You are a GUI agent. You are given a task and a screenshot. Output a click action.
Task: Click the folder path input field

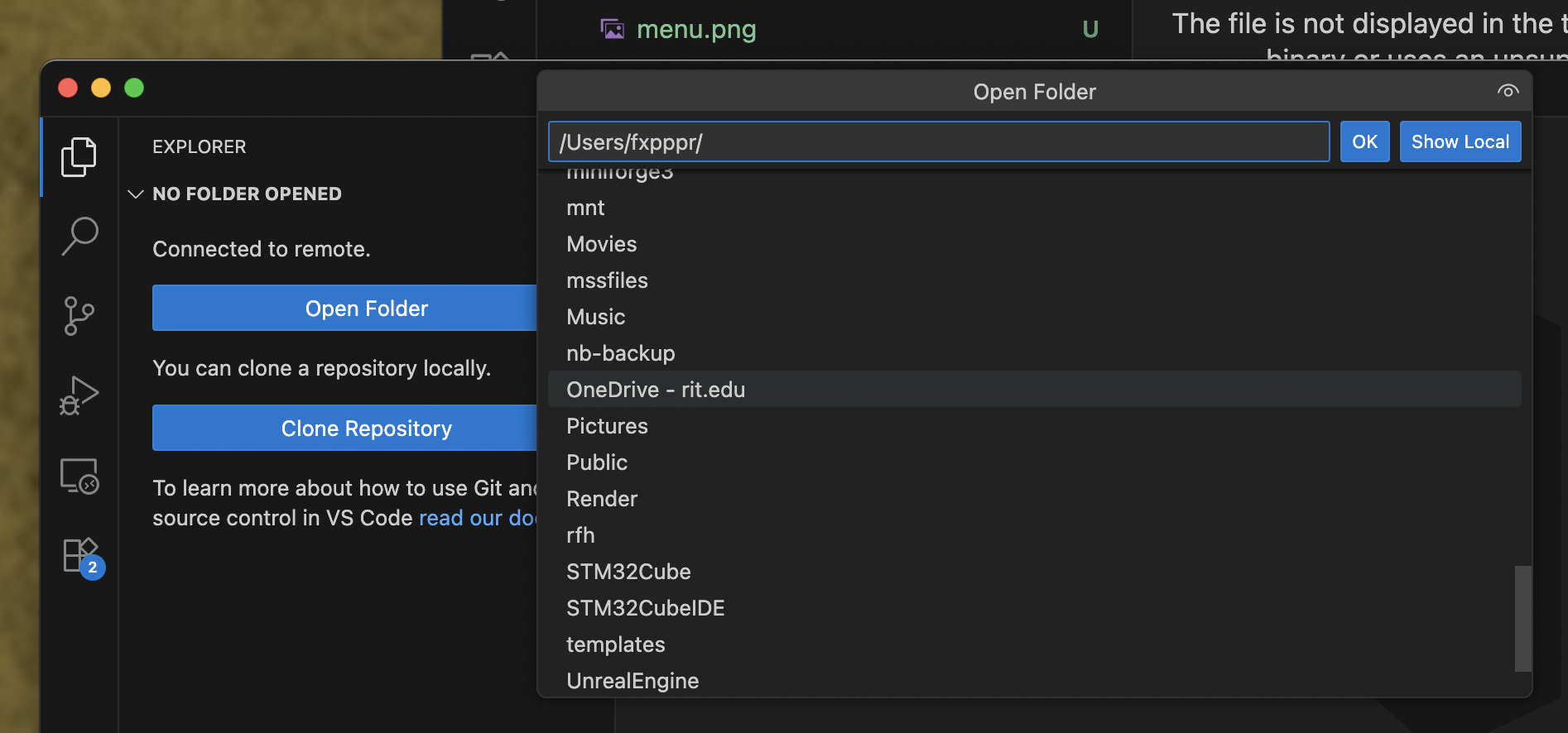(938, 141)
